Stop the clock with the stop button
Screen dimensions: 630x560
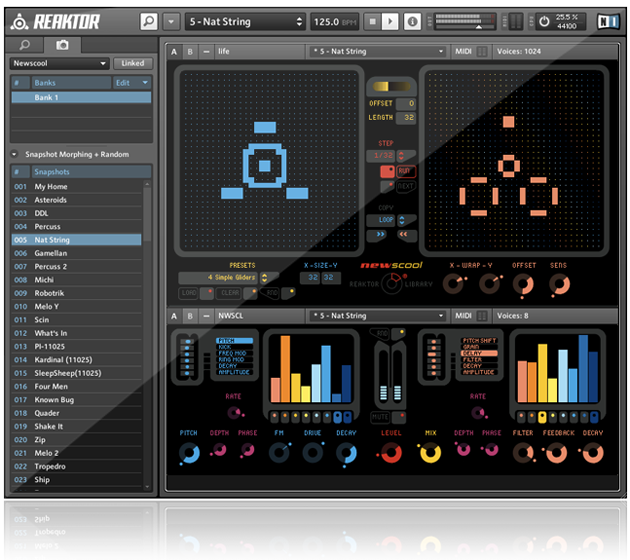tap(372, 21)
